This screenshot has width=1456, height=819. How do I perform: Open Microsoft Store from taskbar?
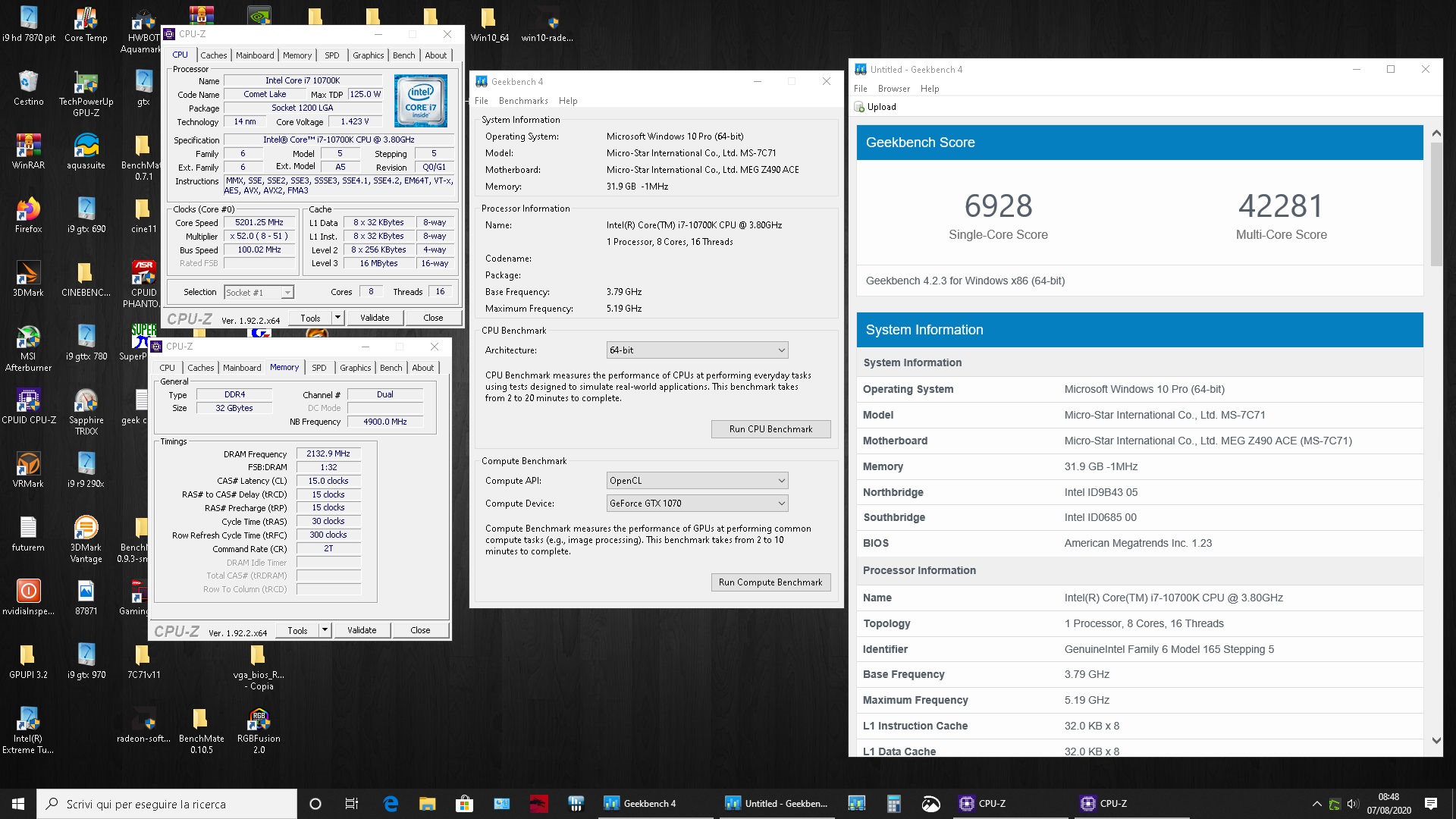pos(464,804)
